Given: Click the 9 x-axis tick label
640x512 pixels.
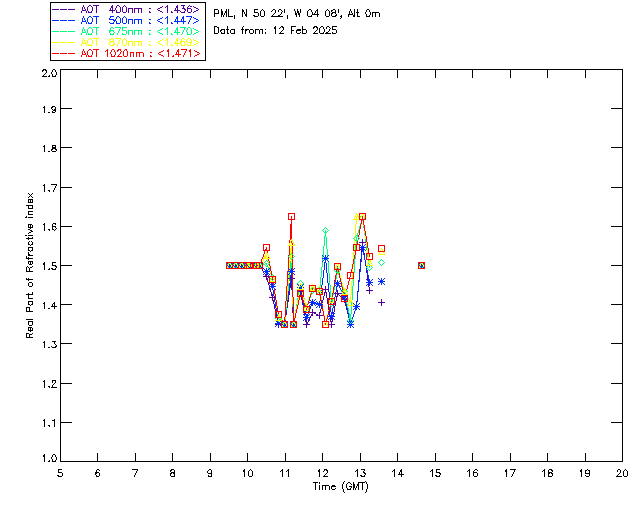Looking at the screenshot, I should (210, 473).
